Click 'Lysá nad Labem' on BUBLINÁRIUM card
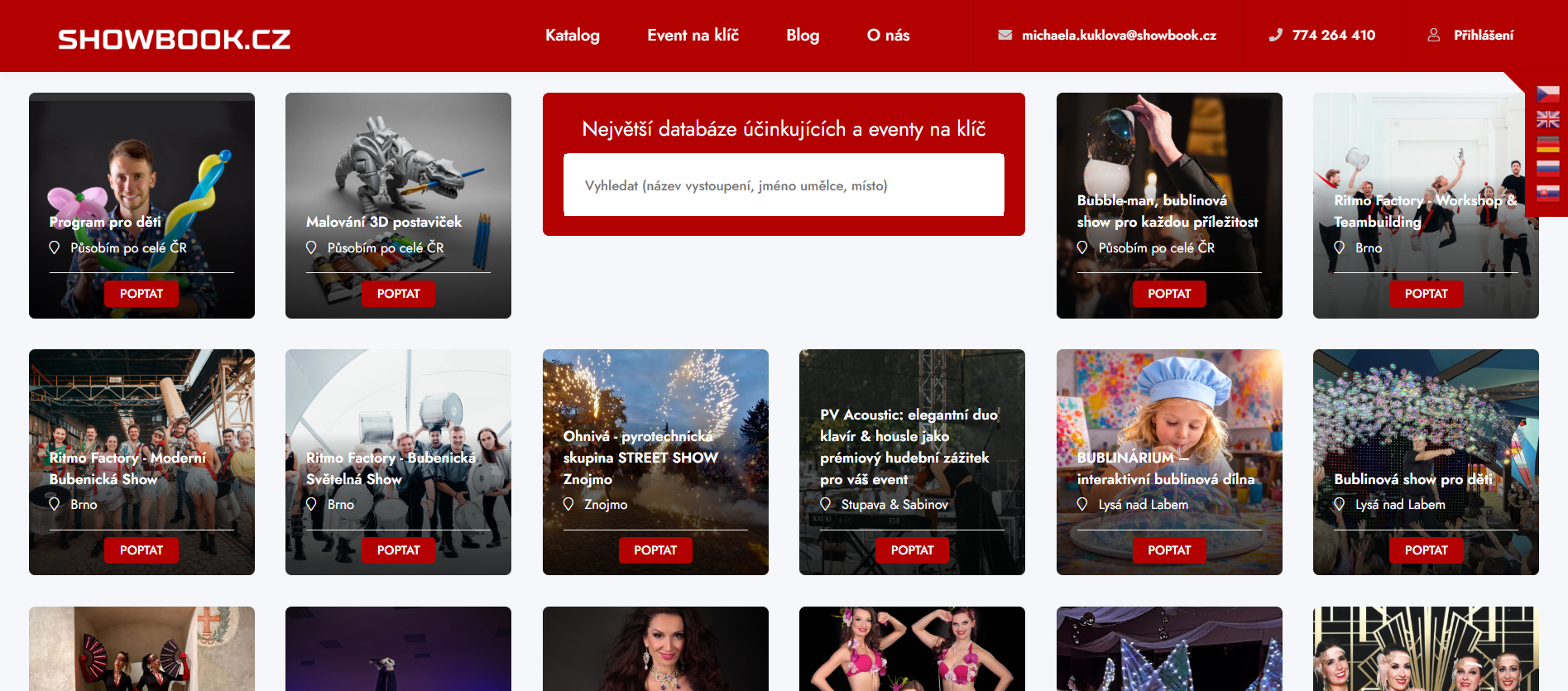The image size is (1568, 691). 1143,504
